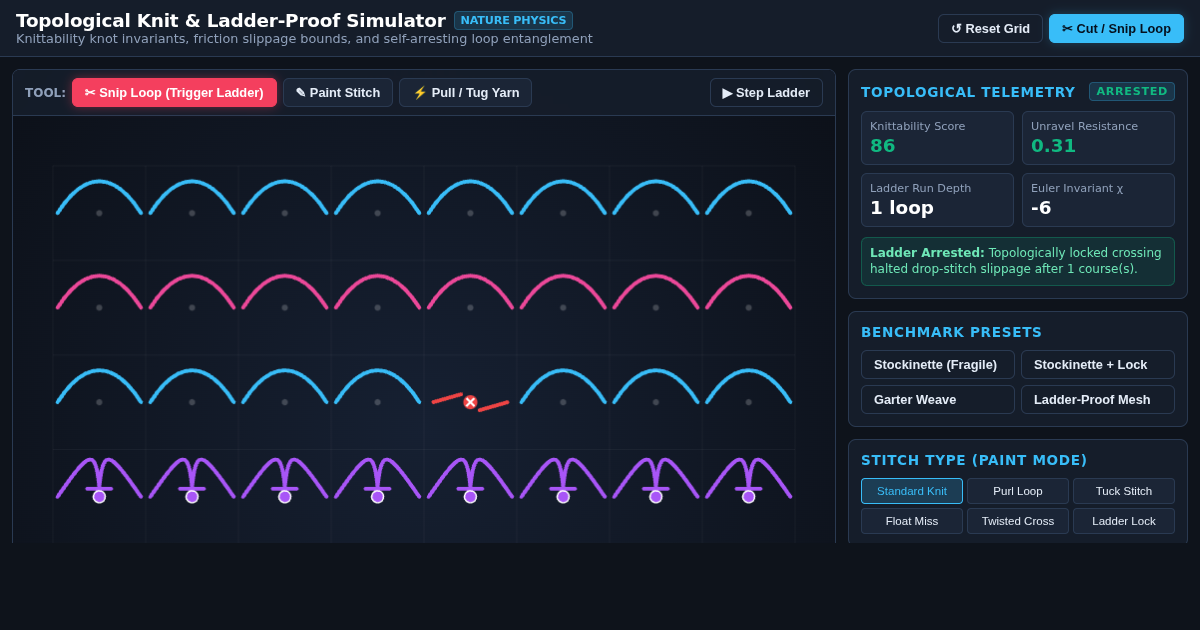Click the first purple locked stitch in bottom row
Viewport: 1200px width, 630px height.
click(99, 479)
